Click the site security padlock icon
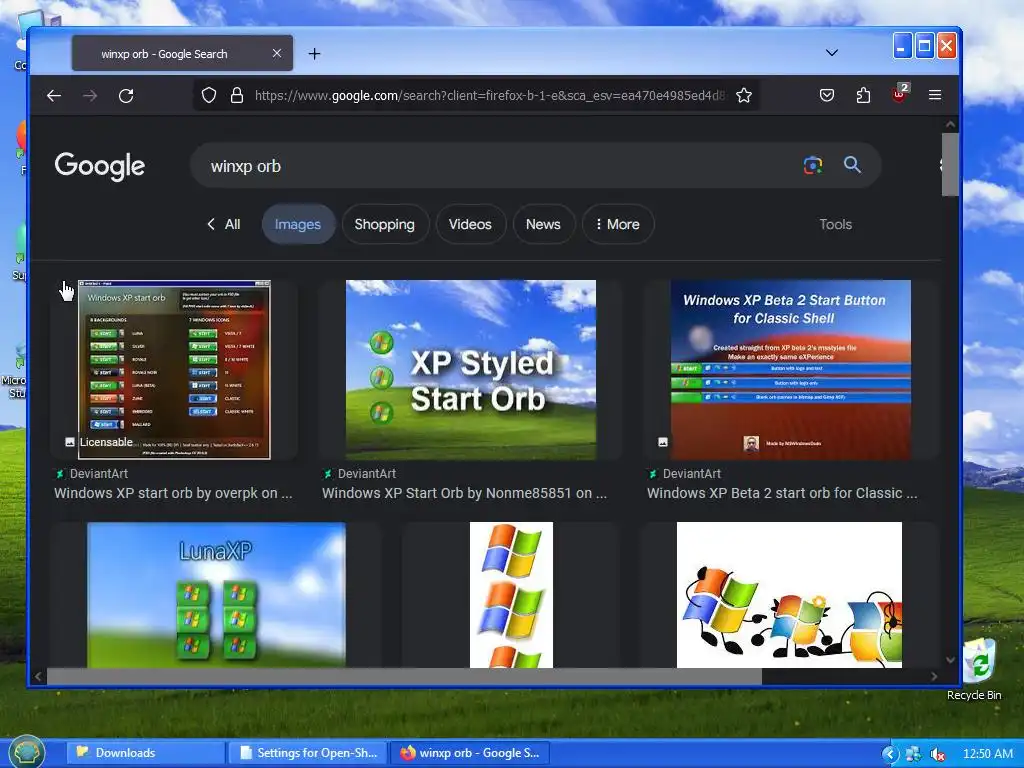The width and height of the screenshot is (1024, 768). pos(236,95)
